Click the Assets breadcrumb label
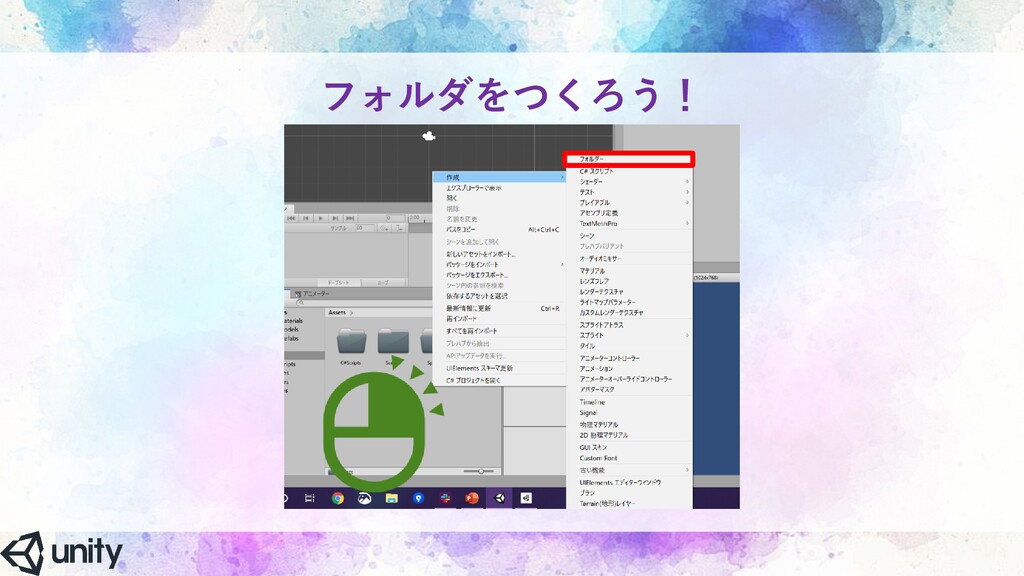The width and height of the screenshot is (1024, 576). coord(337,313)
